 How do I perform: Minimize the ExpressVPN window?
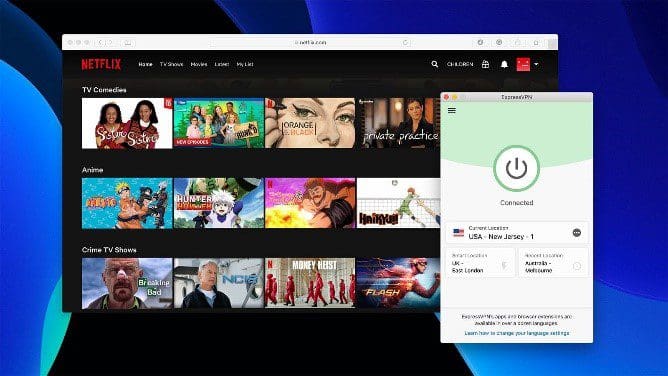coord(455,97)
